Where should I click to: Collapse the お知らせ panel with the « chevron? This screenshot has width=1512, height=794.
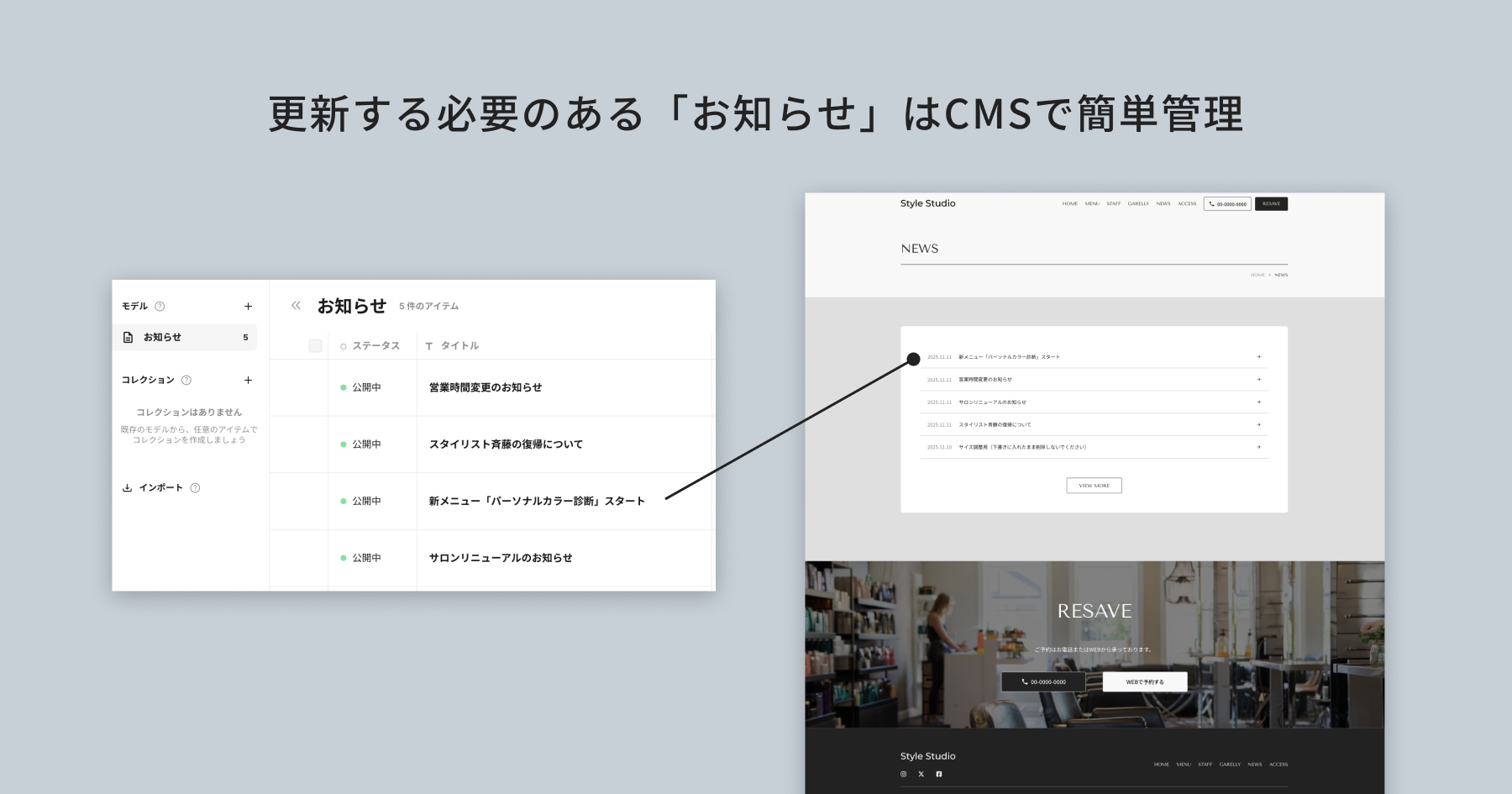click(x=296, y=306)
